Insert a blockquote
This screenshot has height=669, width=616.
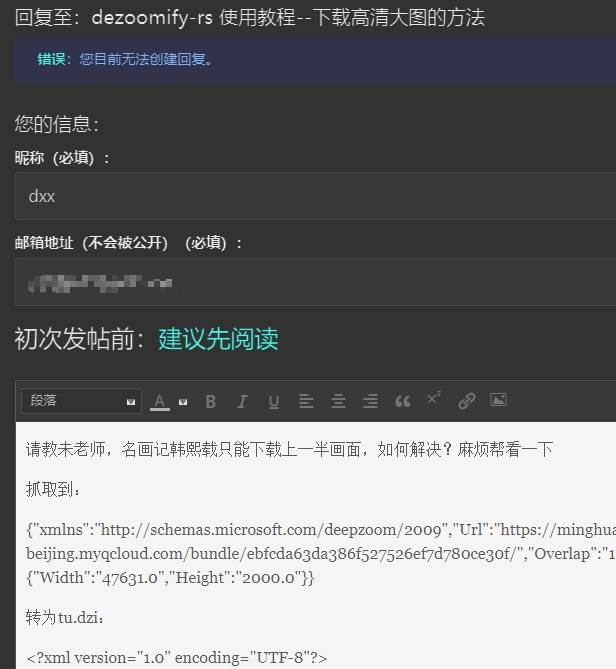pos(402,401)
